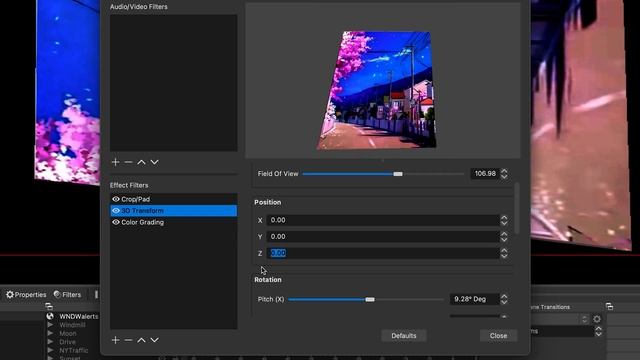Select the Crop/Pad effect filter
Viewport: 640px width, 360px height.
click(173, 199)
